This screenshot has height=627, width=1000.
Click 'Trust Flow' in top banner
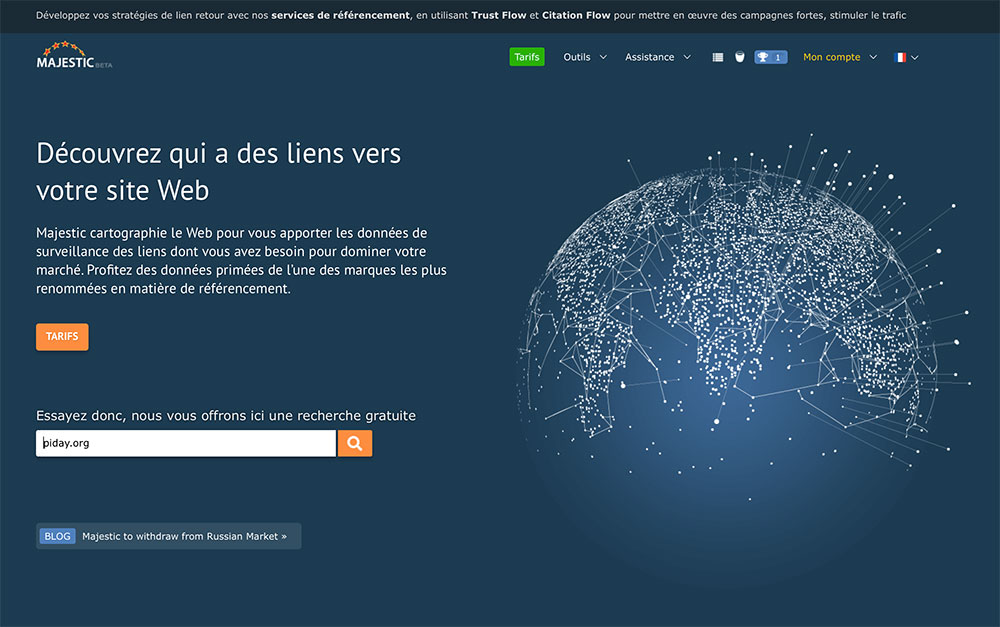coord(499,15)
